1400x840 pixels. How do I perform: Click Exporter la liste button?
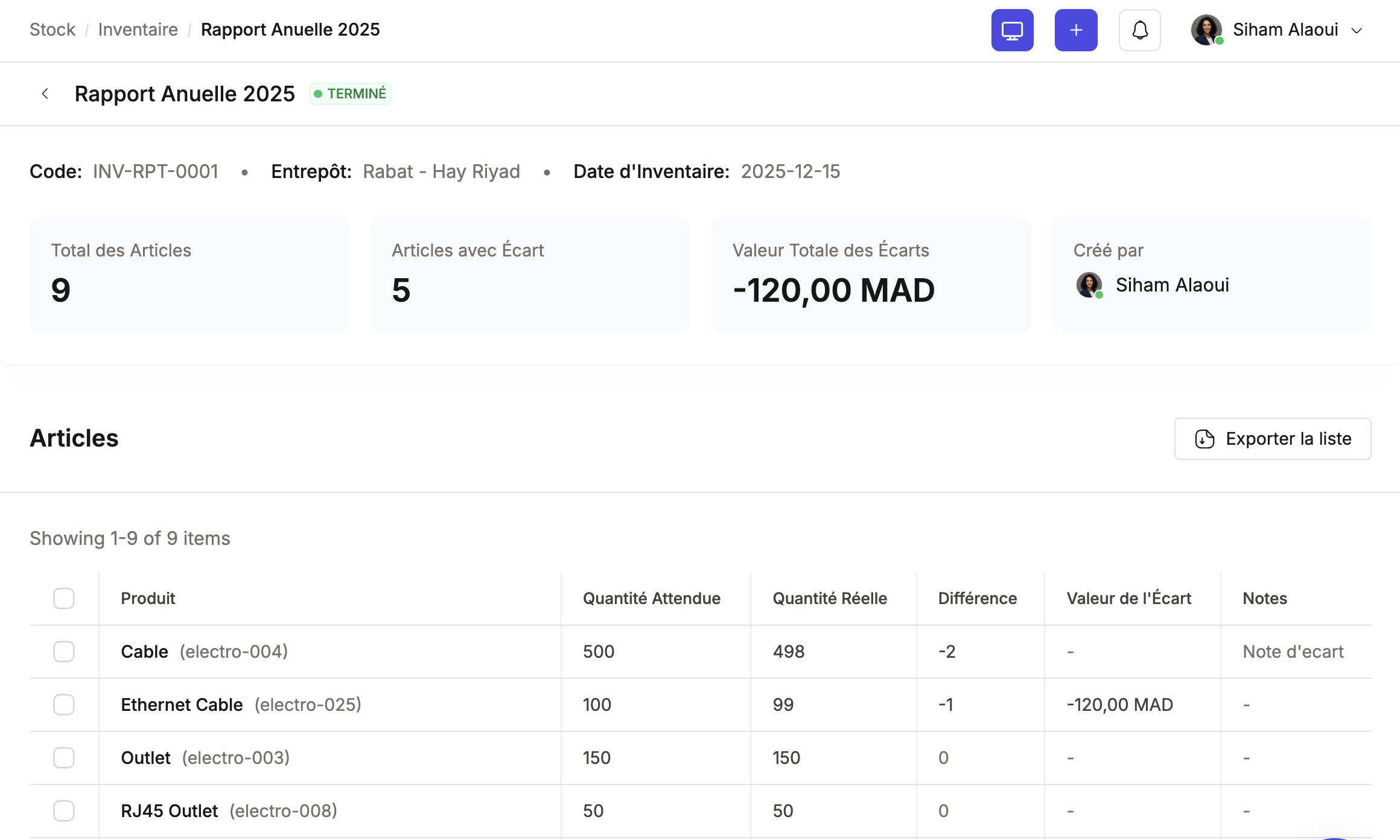pos(1273,439)
